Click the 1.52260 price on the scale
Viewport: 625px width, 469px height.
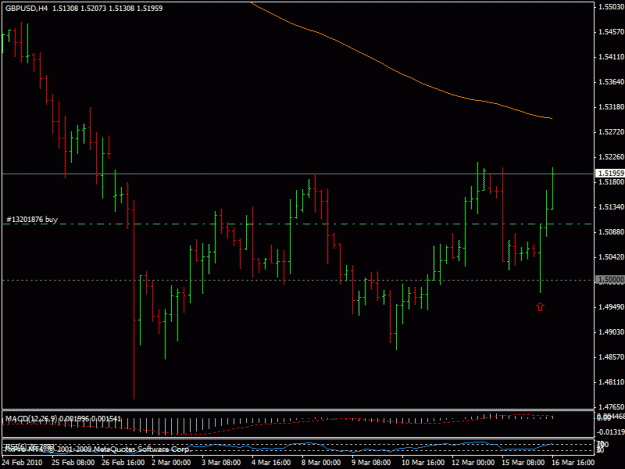pyautogui.click(x=611, y=157)
